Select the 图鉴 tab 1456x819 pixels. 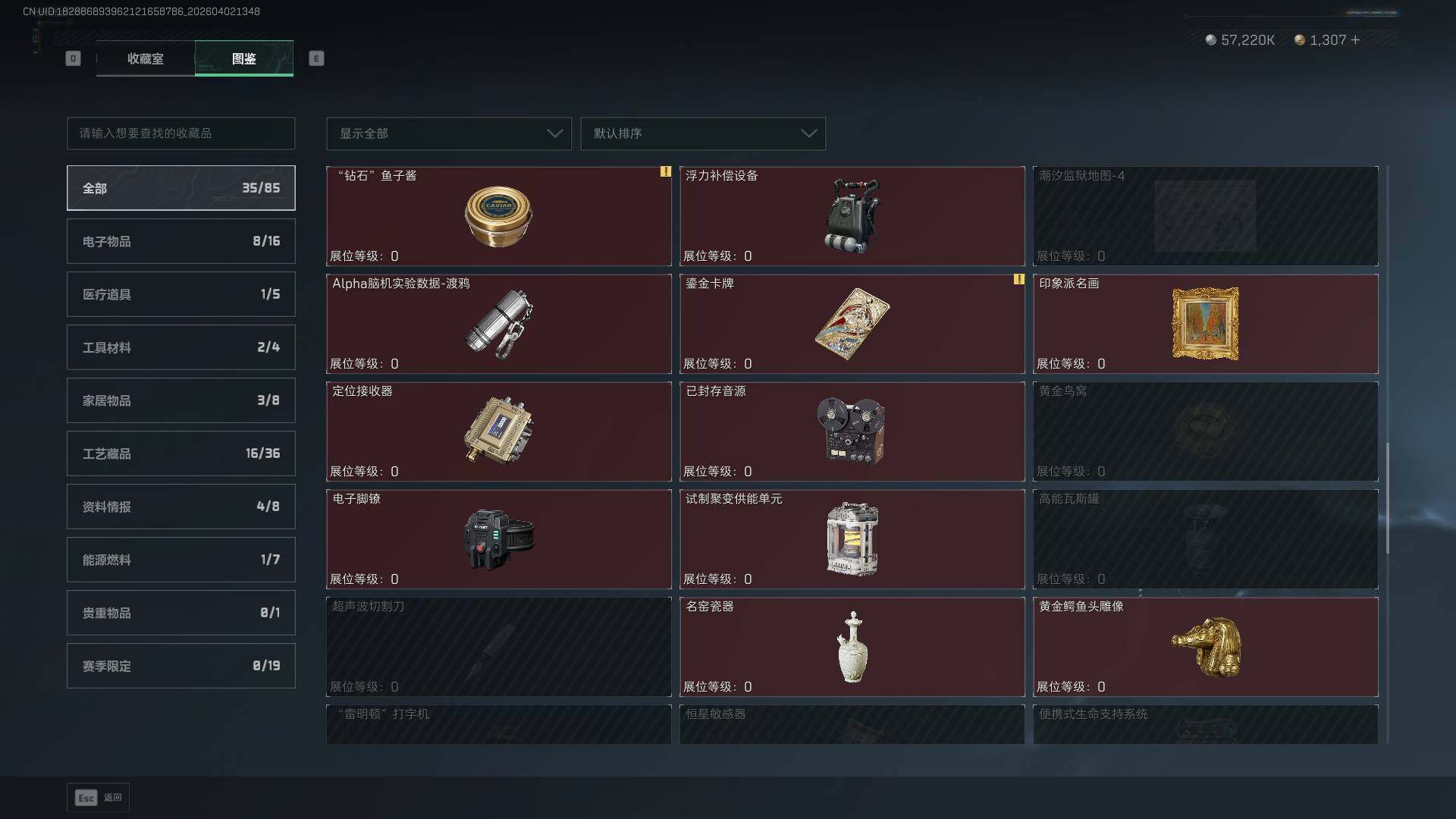coord(244,58)
